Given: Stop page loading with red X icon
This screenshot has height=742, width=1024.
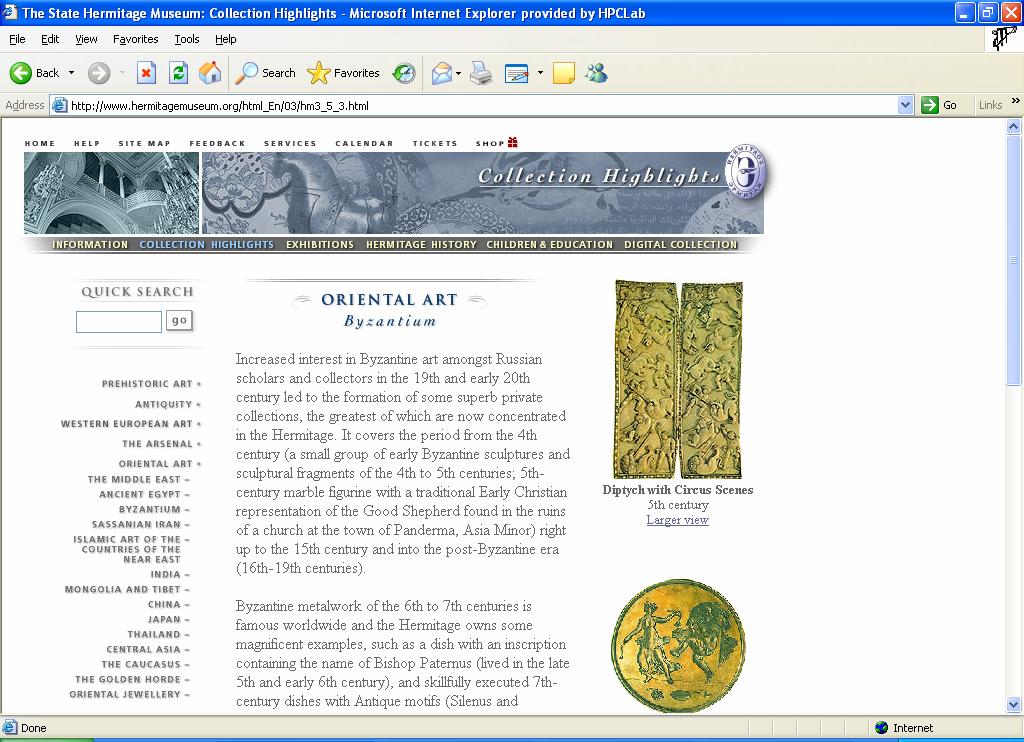Looking at the screenshot, I should tap(146, 73).
